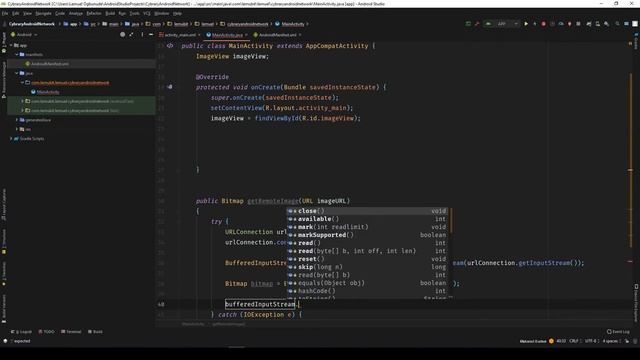
Task: Click the red Debug app icon
Action: pyautogui.click(x=543, y=24)
